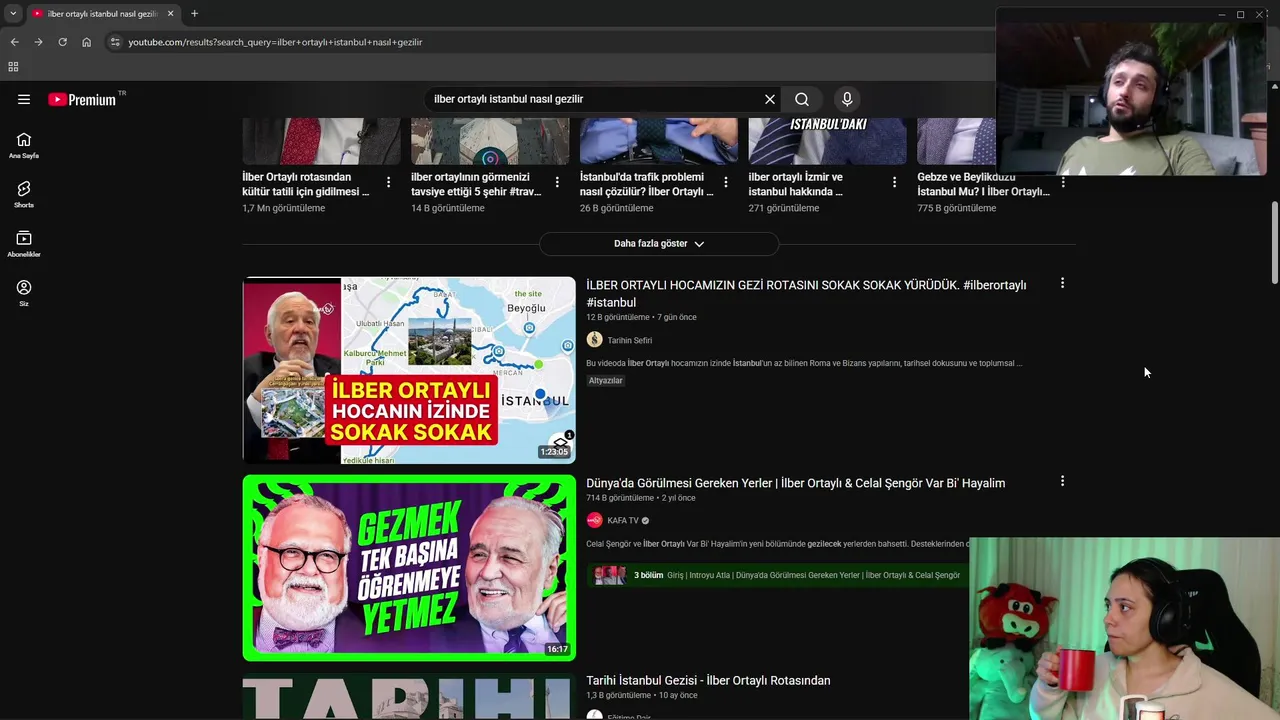Image resolution: width=1280 pixels, height=720 pixels.
Task: Click the browser back arrow
Action: pos(14,42)
